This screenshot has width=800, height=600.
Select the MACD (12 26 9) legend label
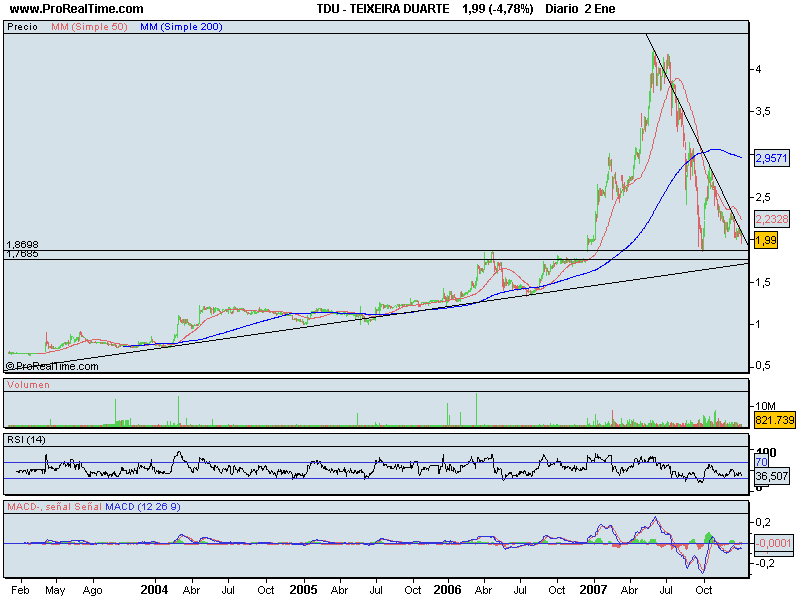click(143, 507)
